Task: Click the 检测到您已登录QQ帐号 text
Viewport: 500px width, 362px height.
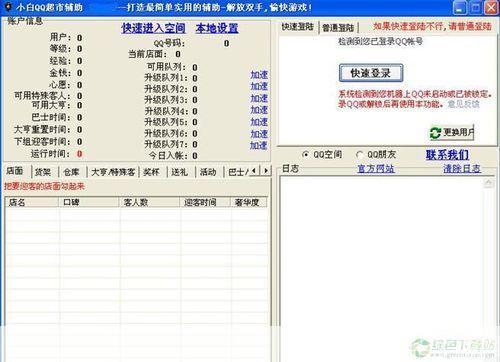Action: click(x=380, y=41)
